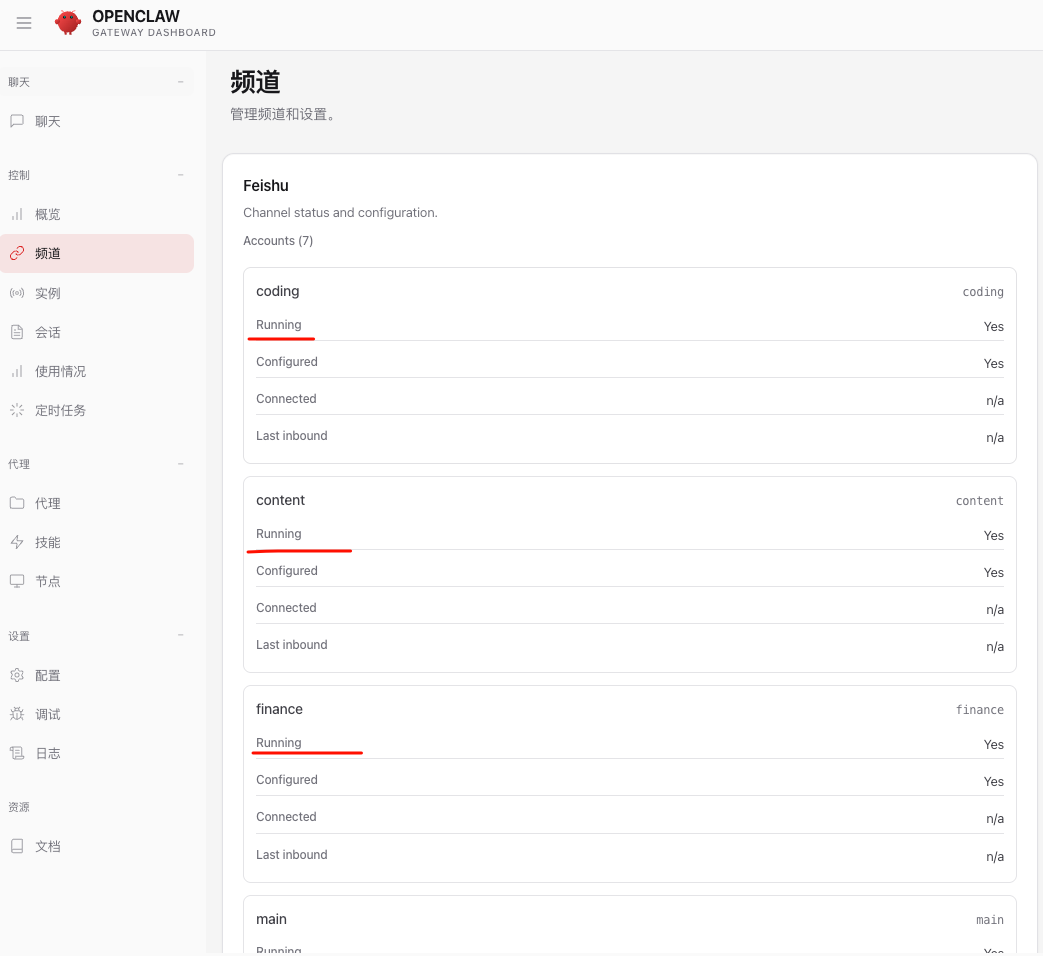Open the broadcast icon for 实例
The image size is (1043, 956).
(17, 293)
